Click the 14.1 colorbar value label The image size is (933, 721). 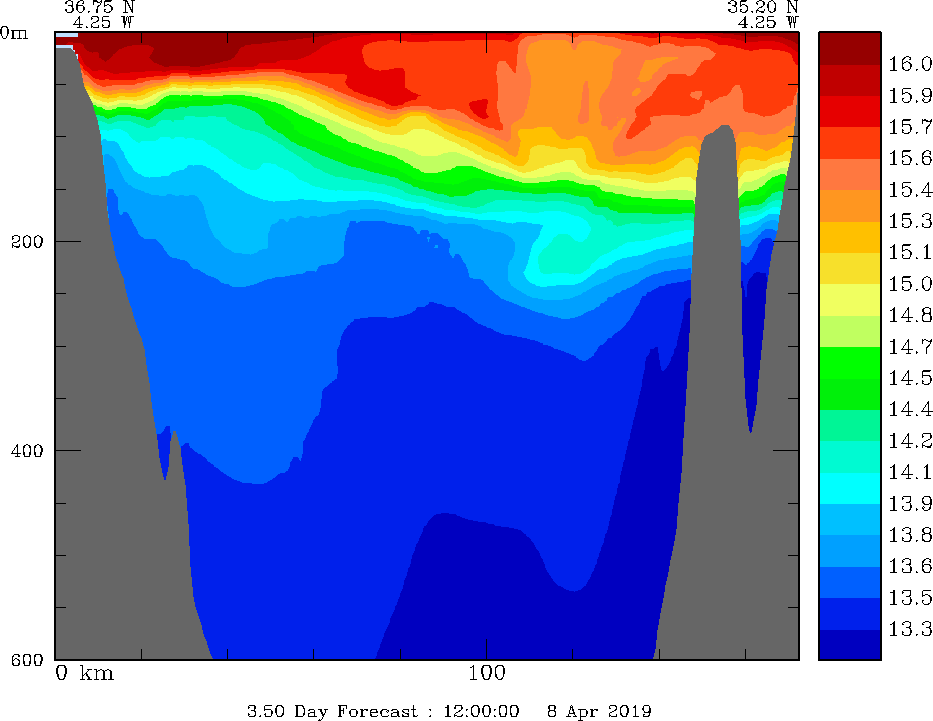tap(910, 472)
